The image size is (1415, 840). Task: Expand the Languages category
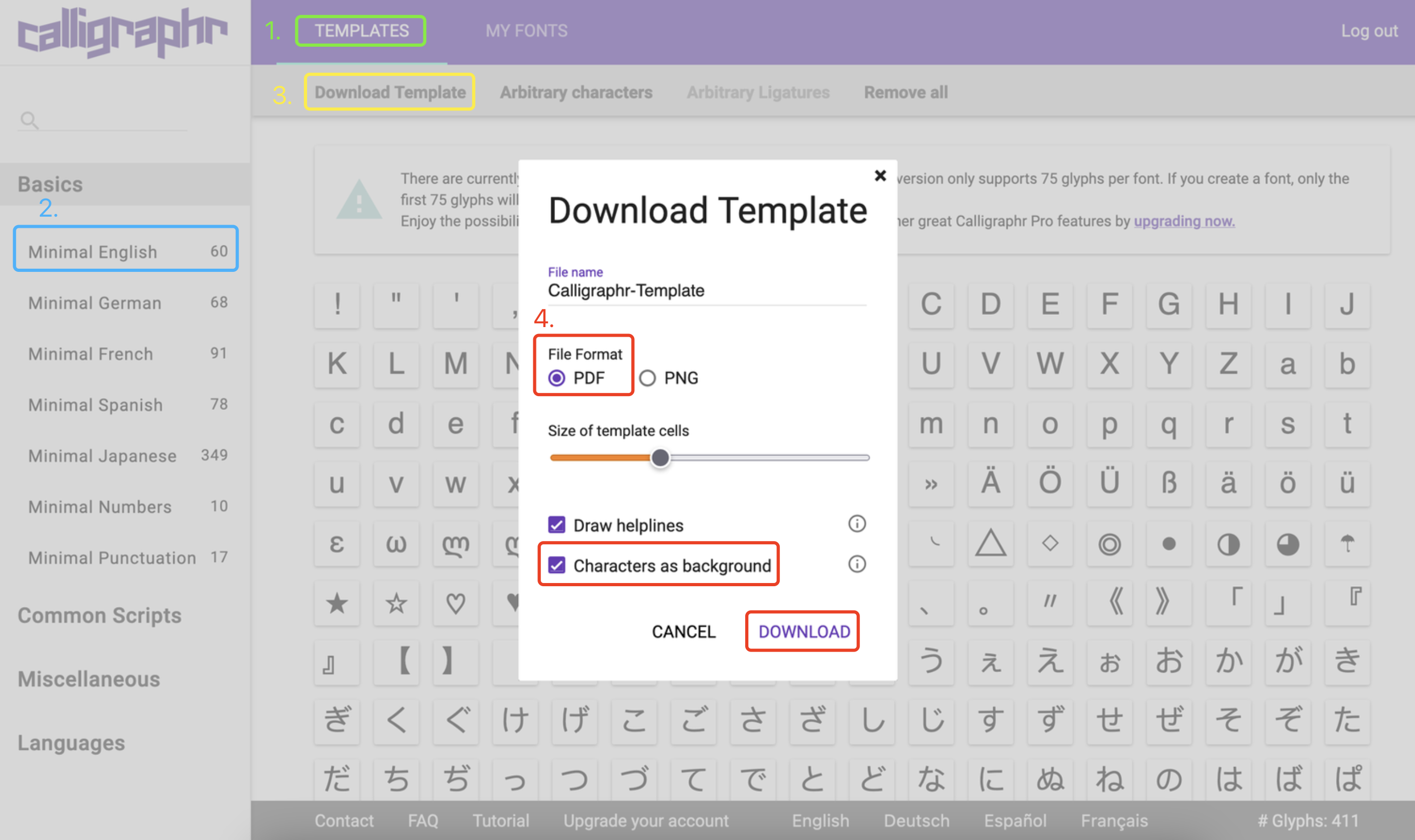(71, 743)
